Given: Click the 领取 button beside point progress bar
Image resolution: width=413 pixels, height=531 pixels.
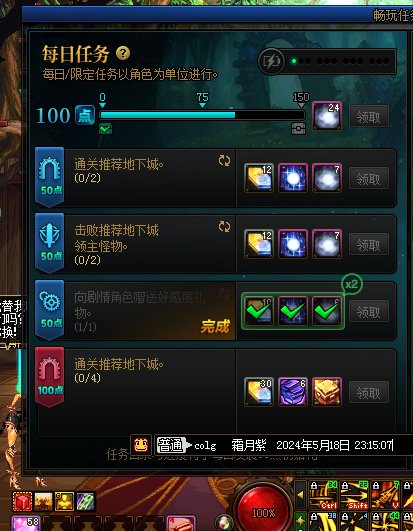Looking at the screenshot, I should pyautogui.click(x=369, y=117).
